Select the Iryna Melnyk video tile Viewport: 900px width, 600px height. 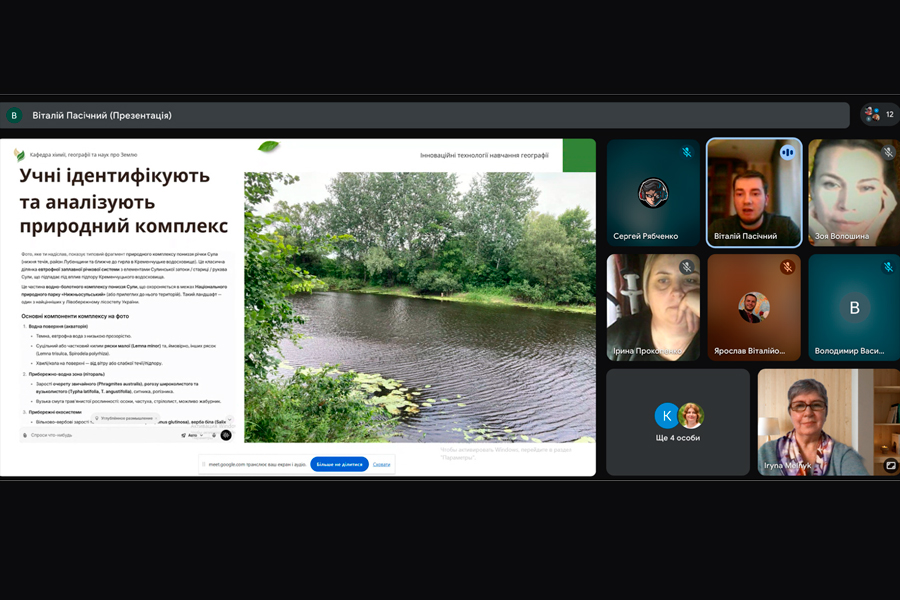click(829, 422)
